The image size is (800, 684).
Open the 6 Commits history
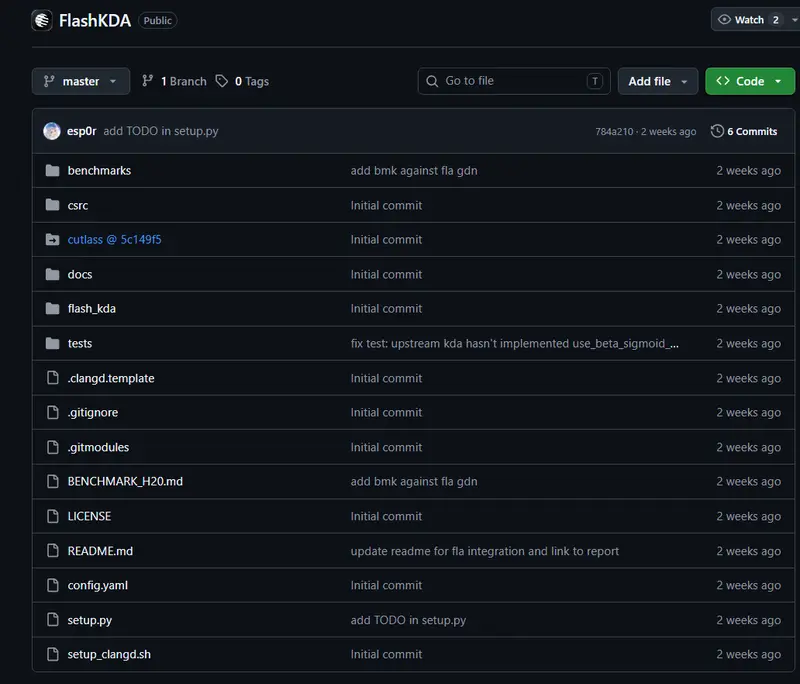pos(744,131)
